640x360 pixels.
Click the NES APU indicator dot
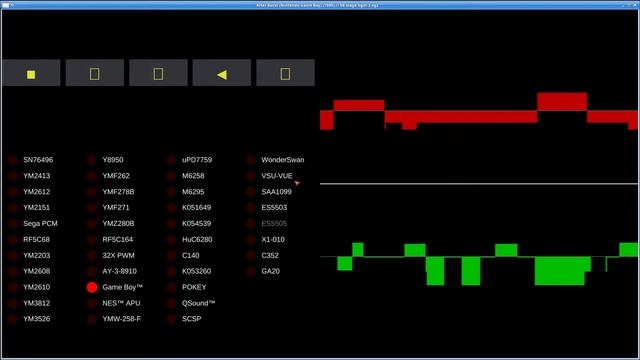pyautogui.click(x=92, y=303)
